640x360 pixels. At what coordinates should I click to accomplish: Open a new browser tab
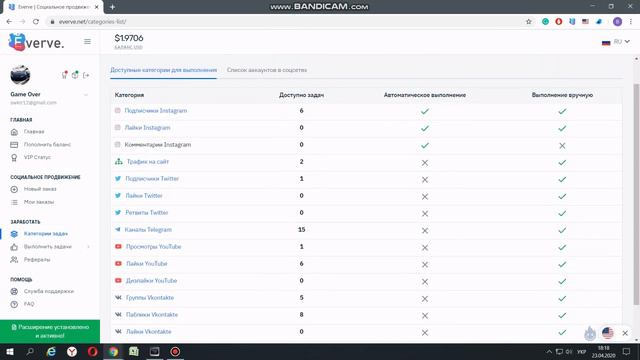(112, 7)
